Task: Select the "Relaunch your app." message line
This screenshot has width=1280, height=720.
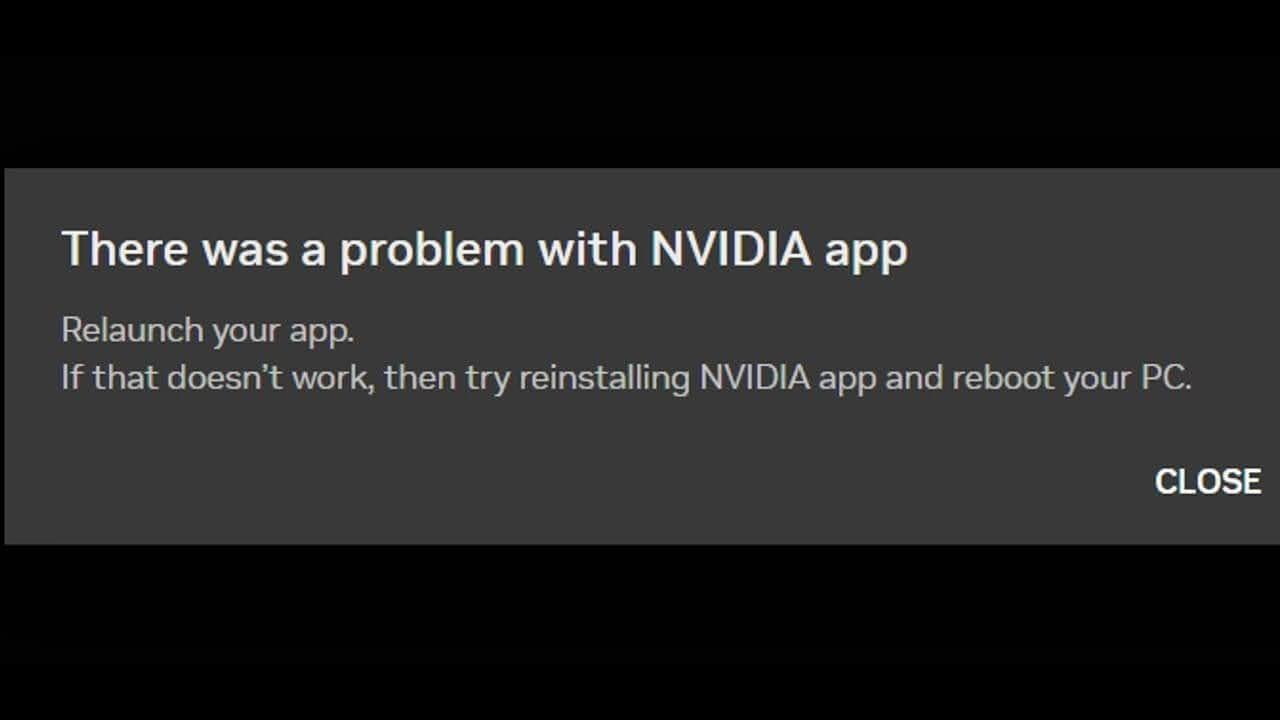Action: pyautogui.click(x=208, y=330)
